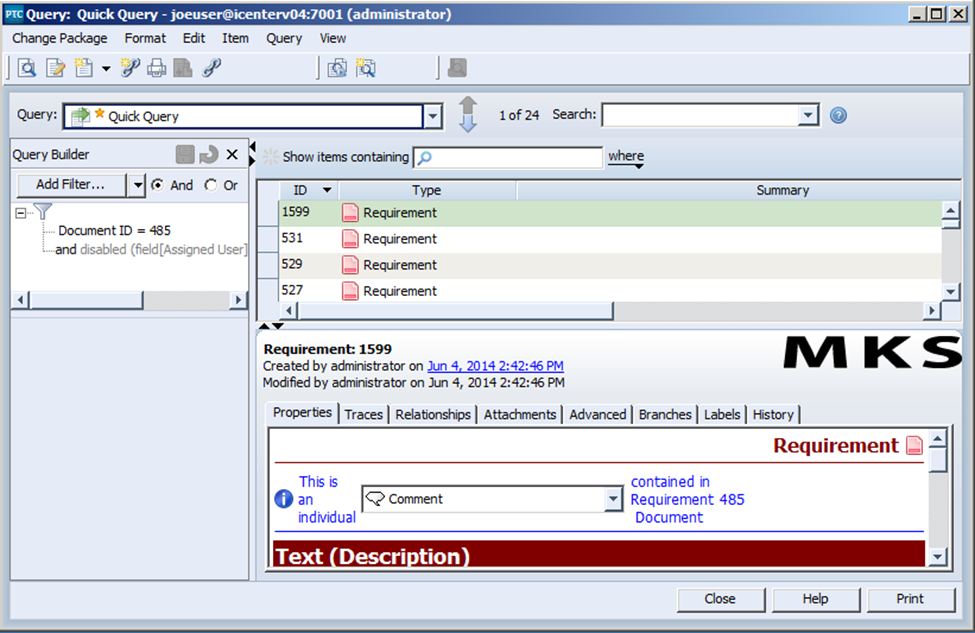Select the Or radio button
Viewport: 975px width, 633px height.
pyautogui.click(x=211, y=185)
